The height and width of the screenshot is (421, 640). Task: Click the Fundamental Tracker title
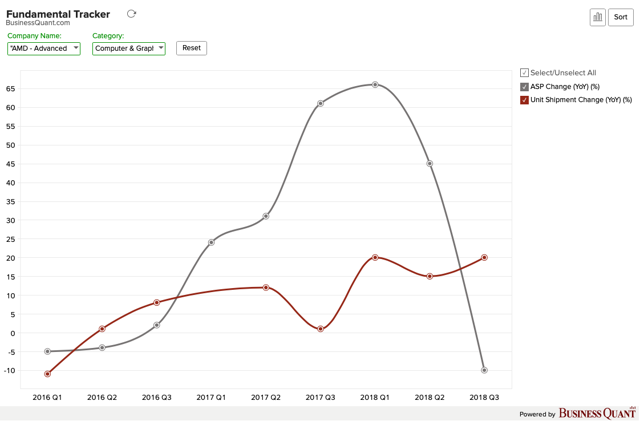click(x=58, y=14)
